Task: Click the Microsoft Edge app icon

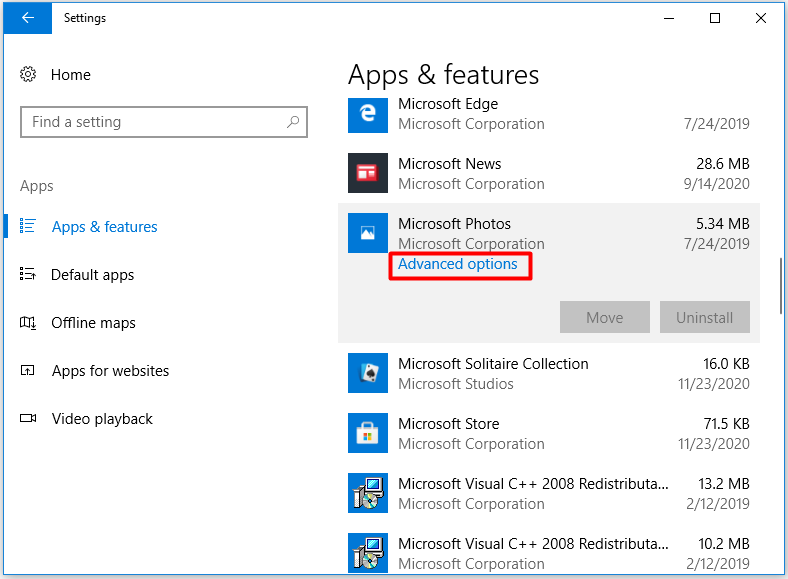Action: 368,115
